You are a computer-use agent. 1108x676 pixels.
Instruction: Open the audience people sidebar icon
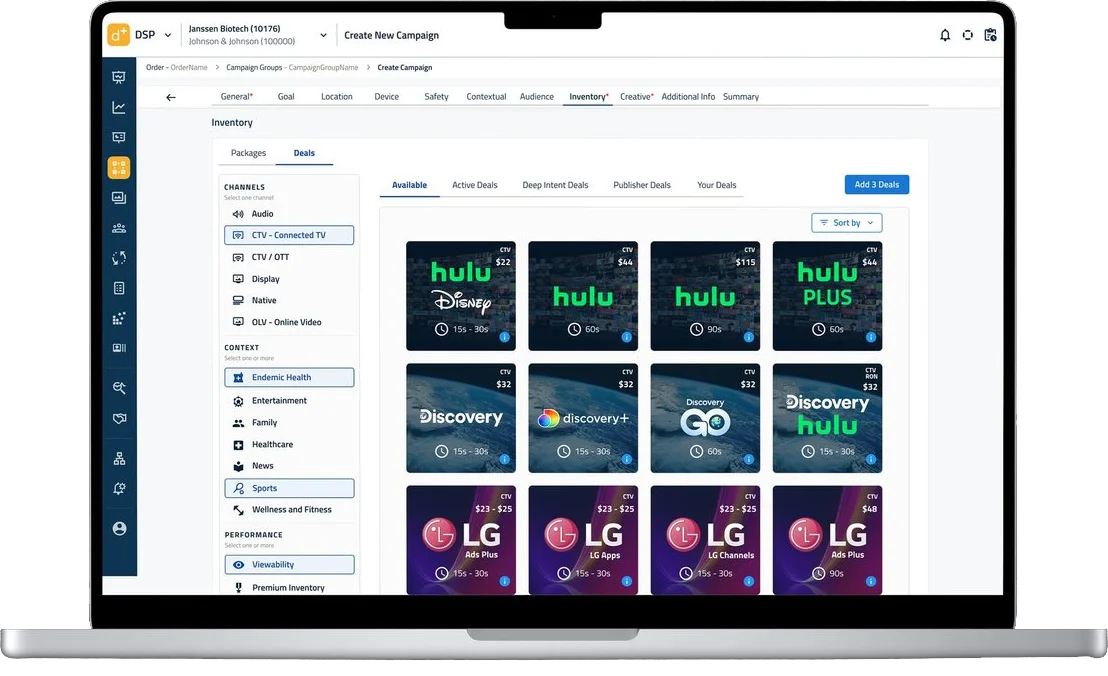click(x=119, y=227)
